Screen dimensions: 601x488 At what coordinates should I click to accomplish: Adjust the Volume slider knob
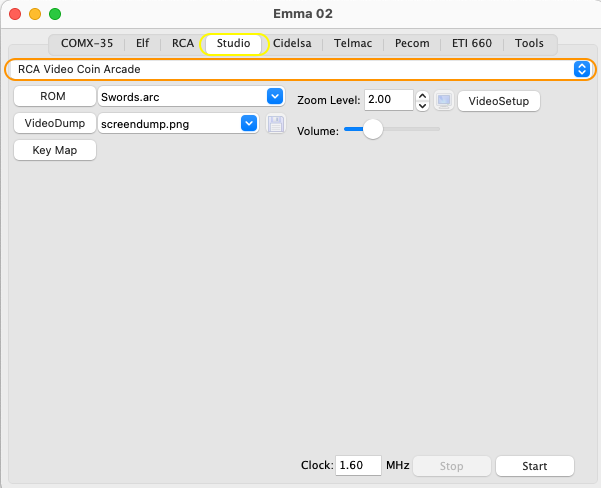click(x=373, y=129)
